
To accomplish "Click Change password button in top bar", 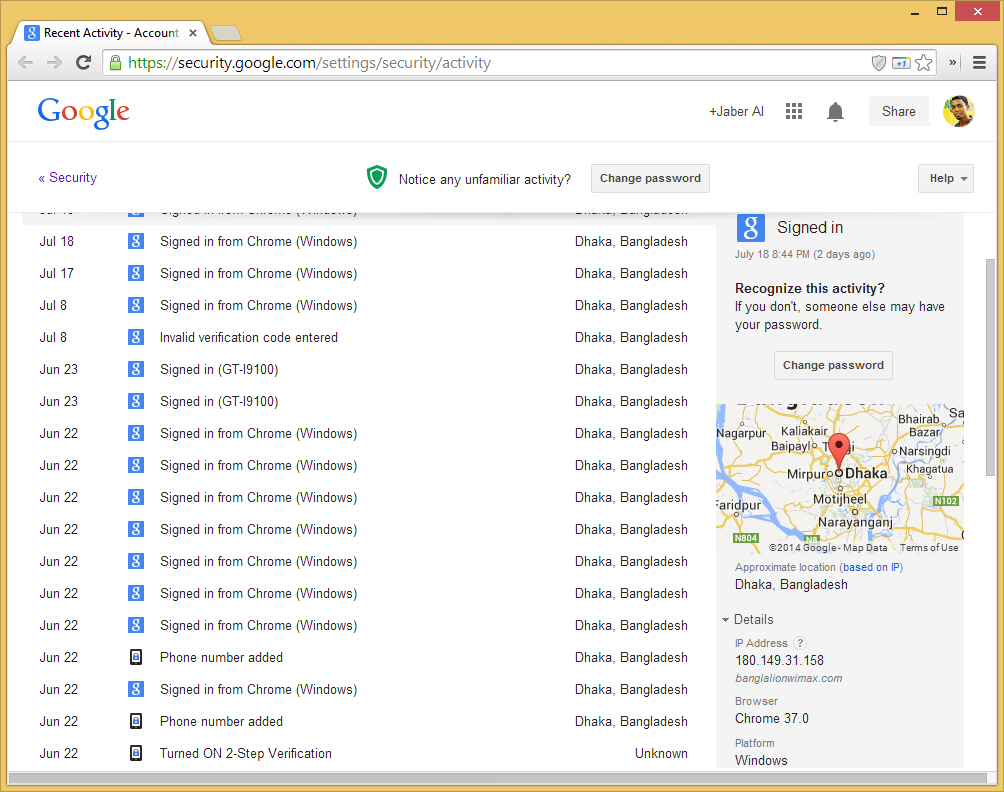I will (x=650, y=178).
